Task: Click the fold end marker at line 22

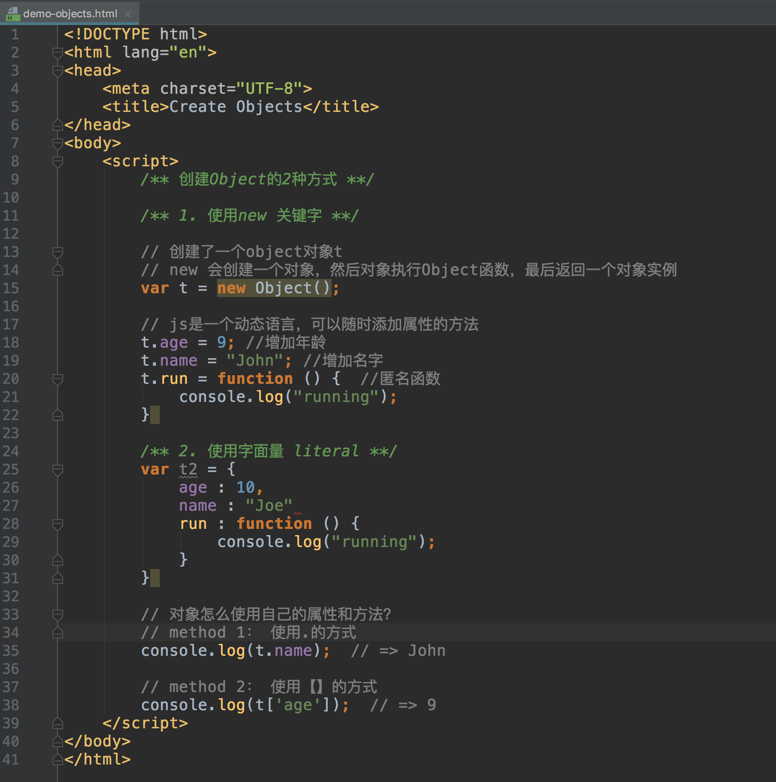Action: coord(57,415)
